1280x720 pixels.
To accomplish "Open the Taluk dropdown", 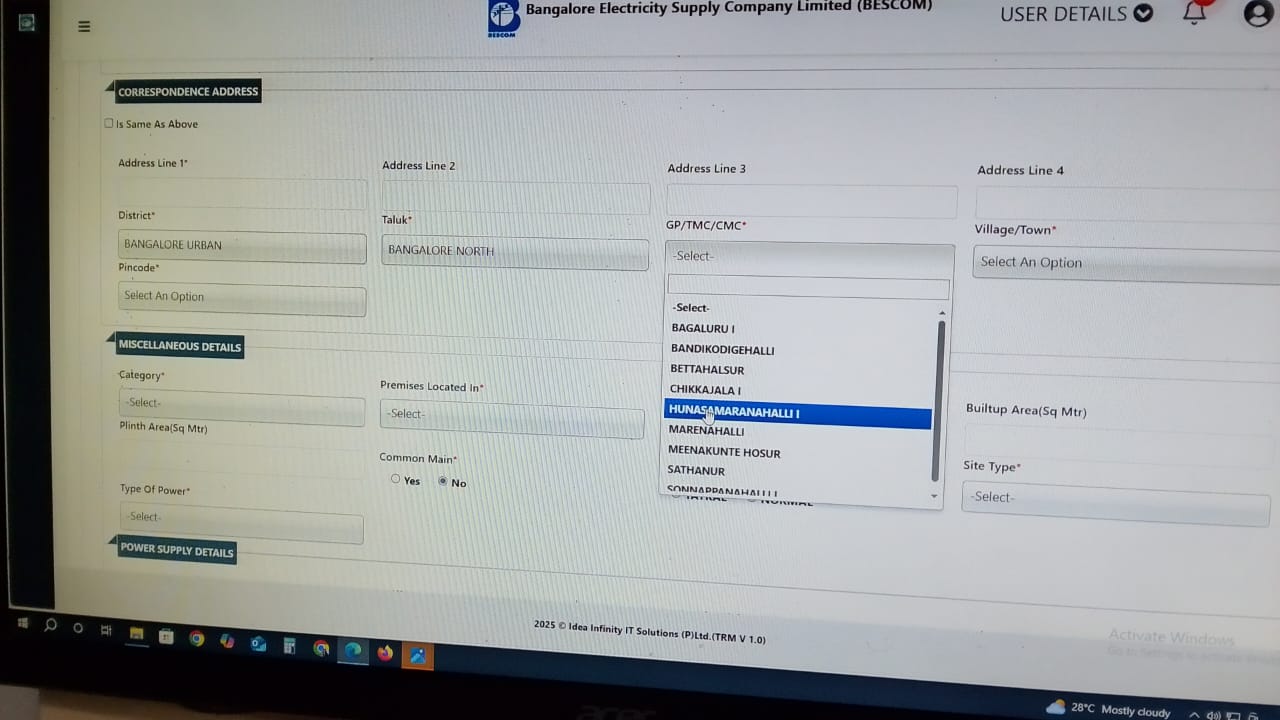I will (x=515, y=252).
